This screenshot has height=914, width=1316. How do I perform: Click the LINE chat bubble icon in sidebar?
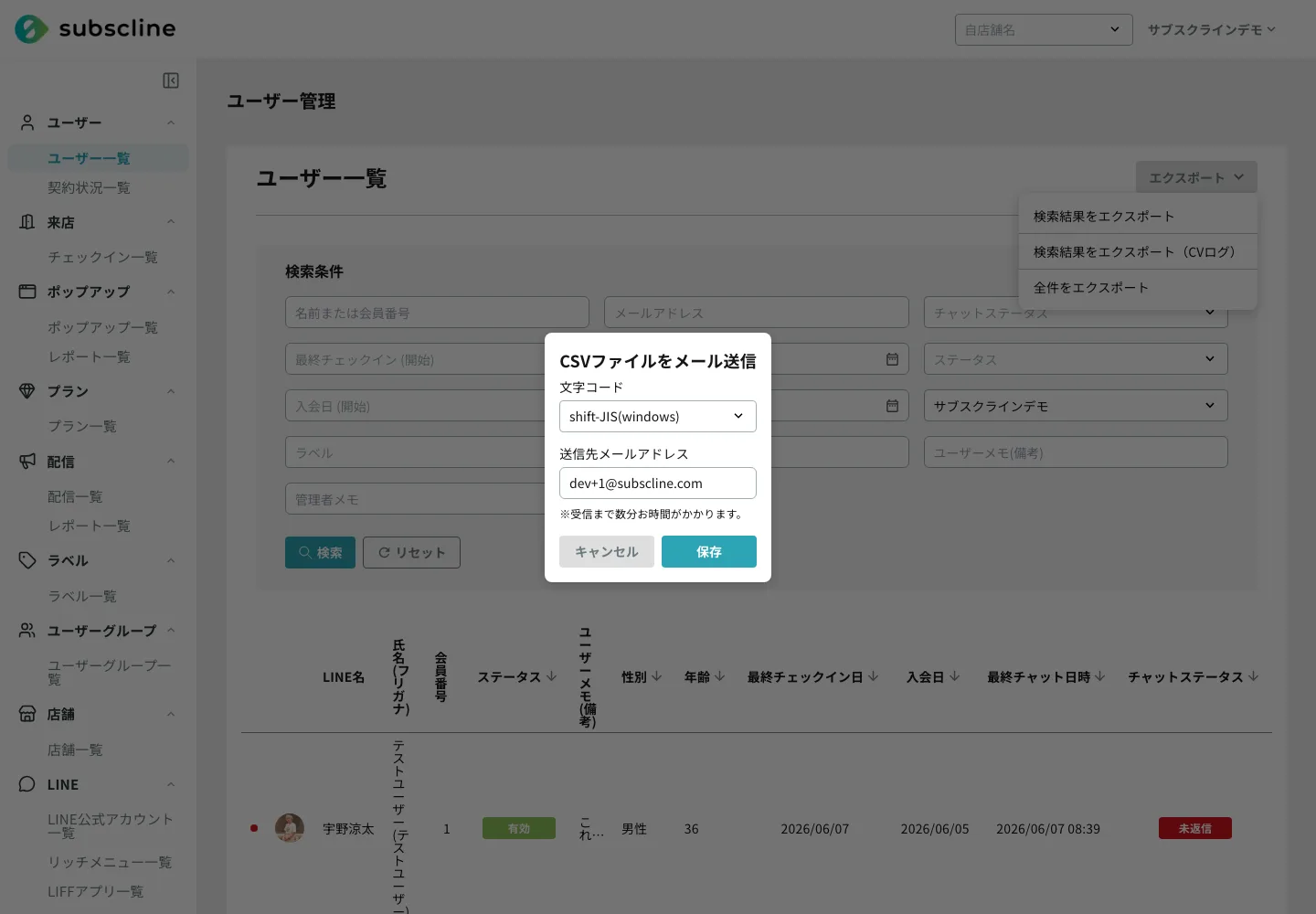click(x=27, y=784)
